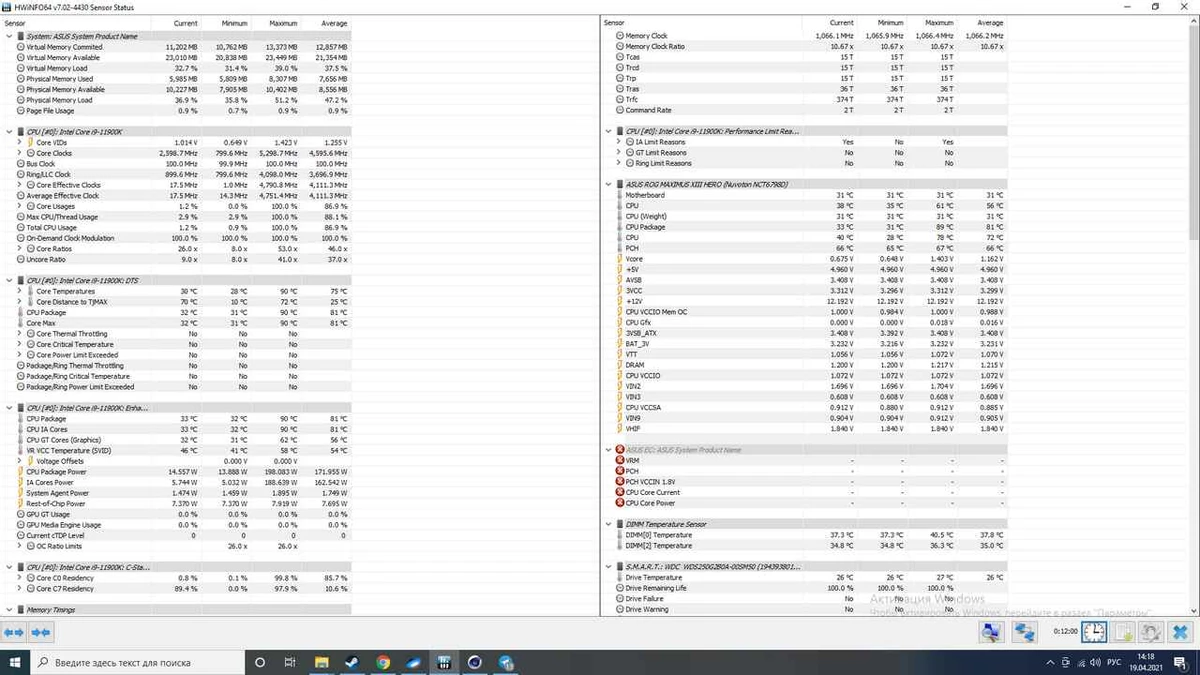Open Task View on the taskbar
This screenshot has width=1200, height=675.
(x=289, y=662)
